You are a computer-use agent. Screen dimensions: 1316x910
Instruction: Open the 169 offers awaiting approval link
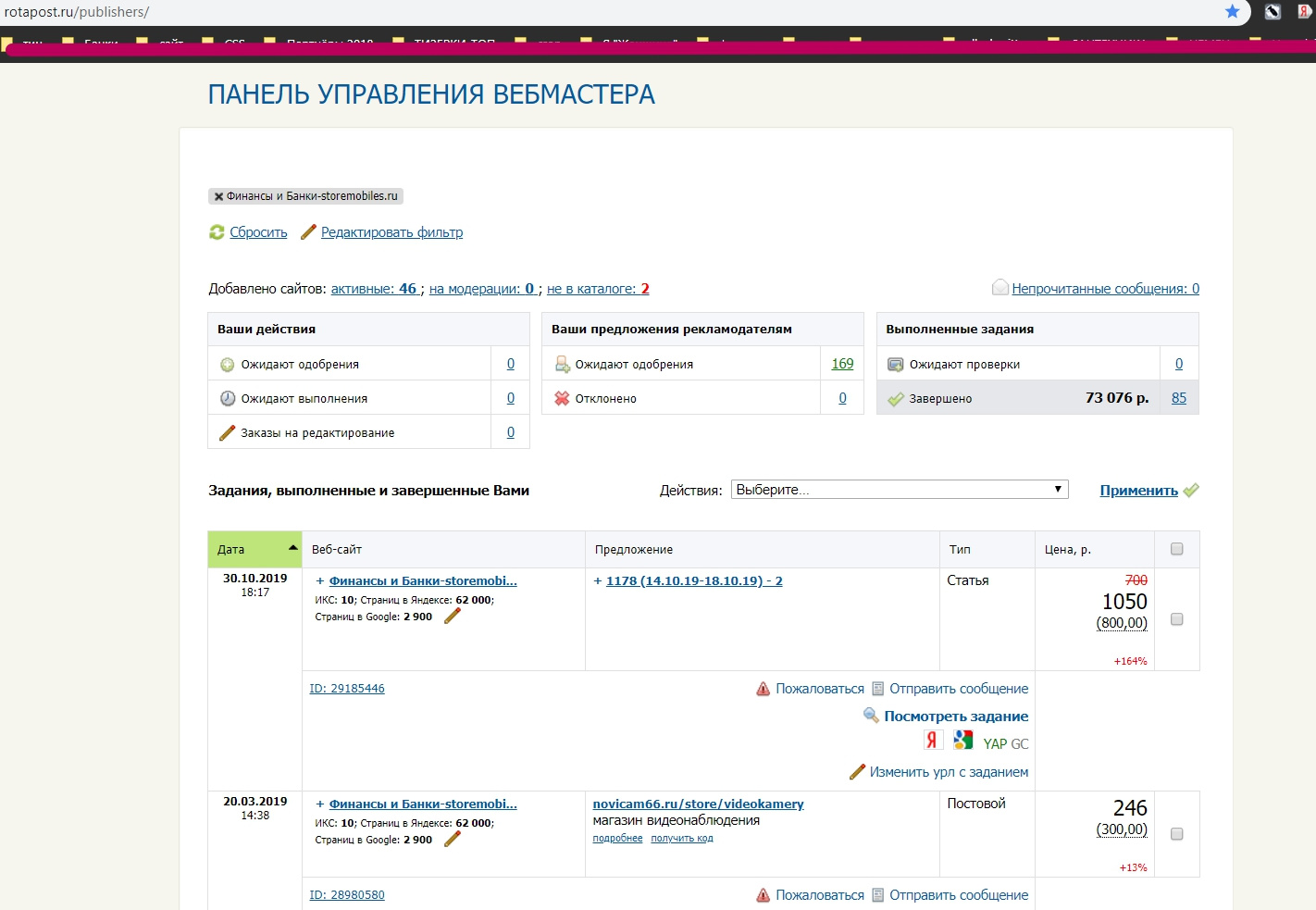tap(842, 364)
